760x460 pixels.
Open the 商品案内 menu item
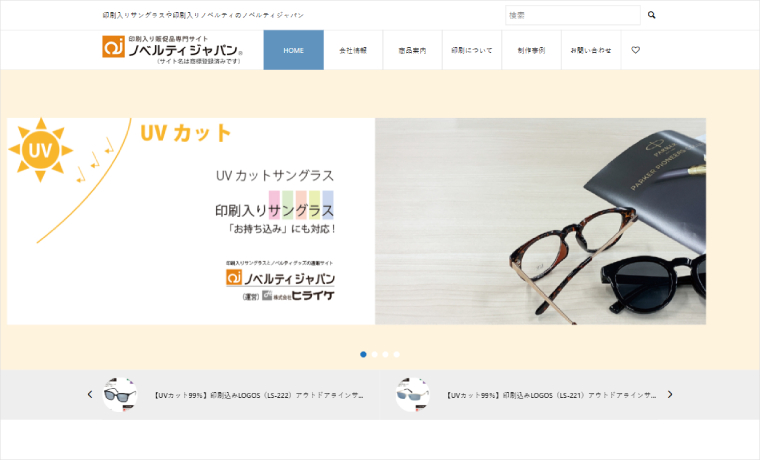coord(412,50)
